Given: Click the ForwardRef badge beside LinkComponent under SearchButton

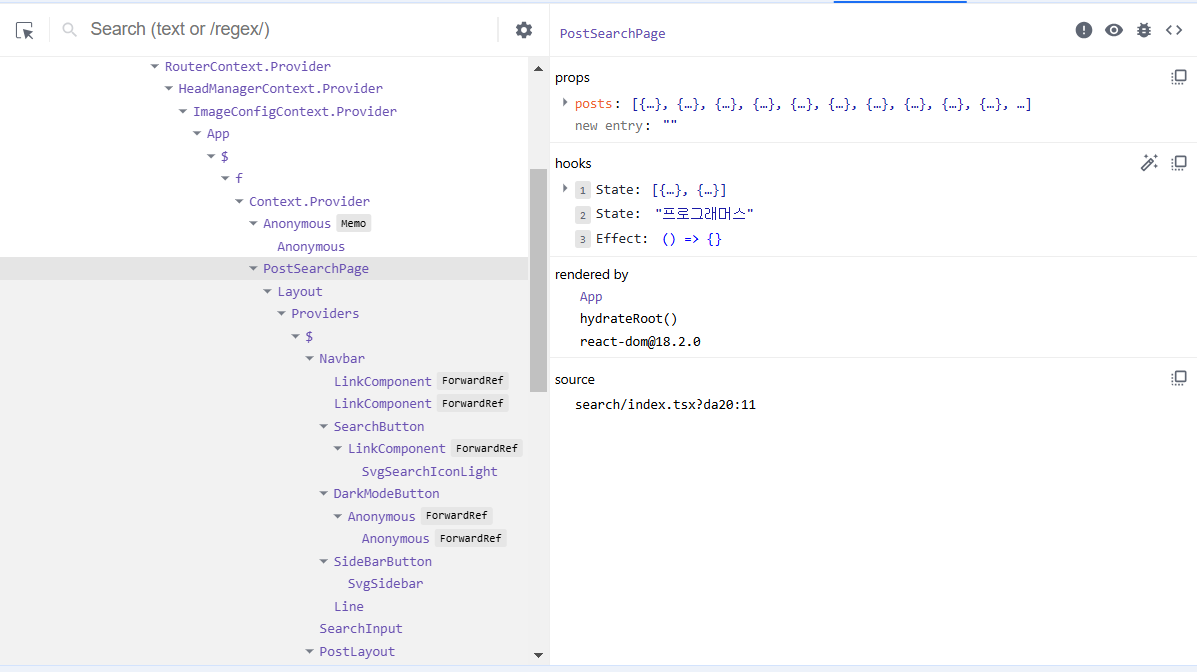Looking at the screenshot, I should (486, 449).
